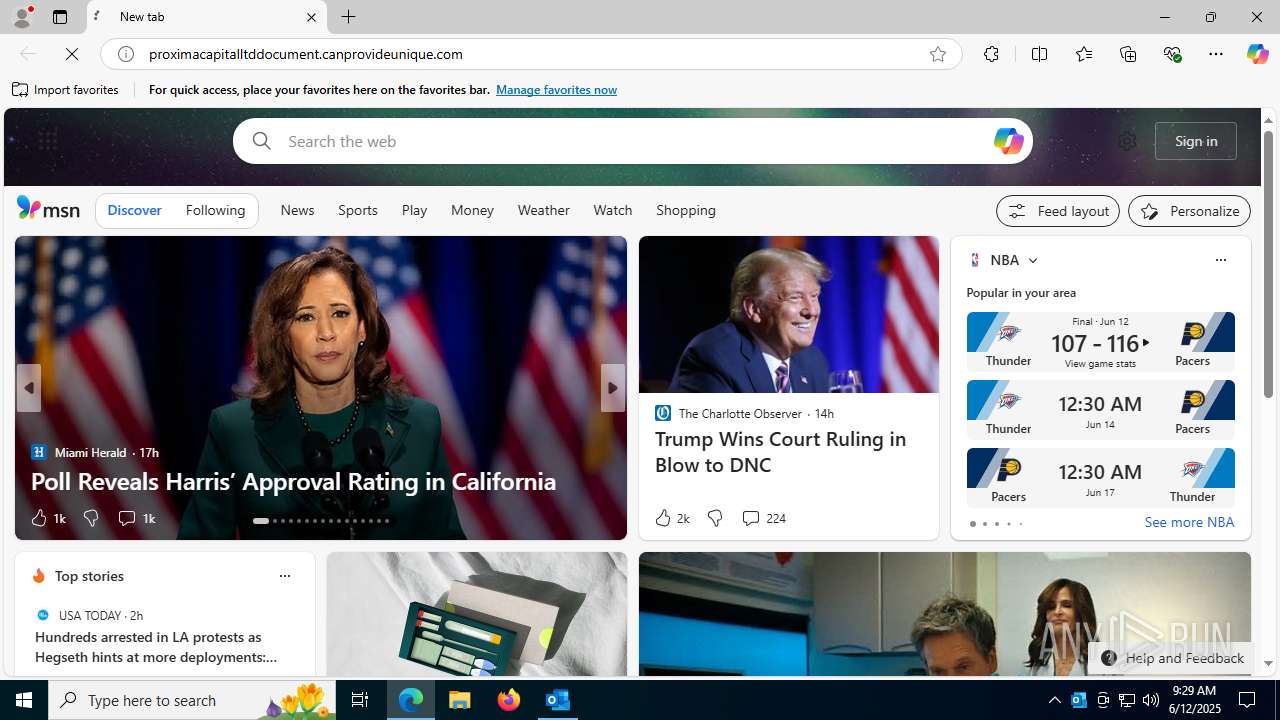Like the Trump court ruling story
This screenshot has height=720, width=1280.
coord(671,518)
